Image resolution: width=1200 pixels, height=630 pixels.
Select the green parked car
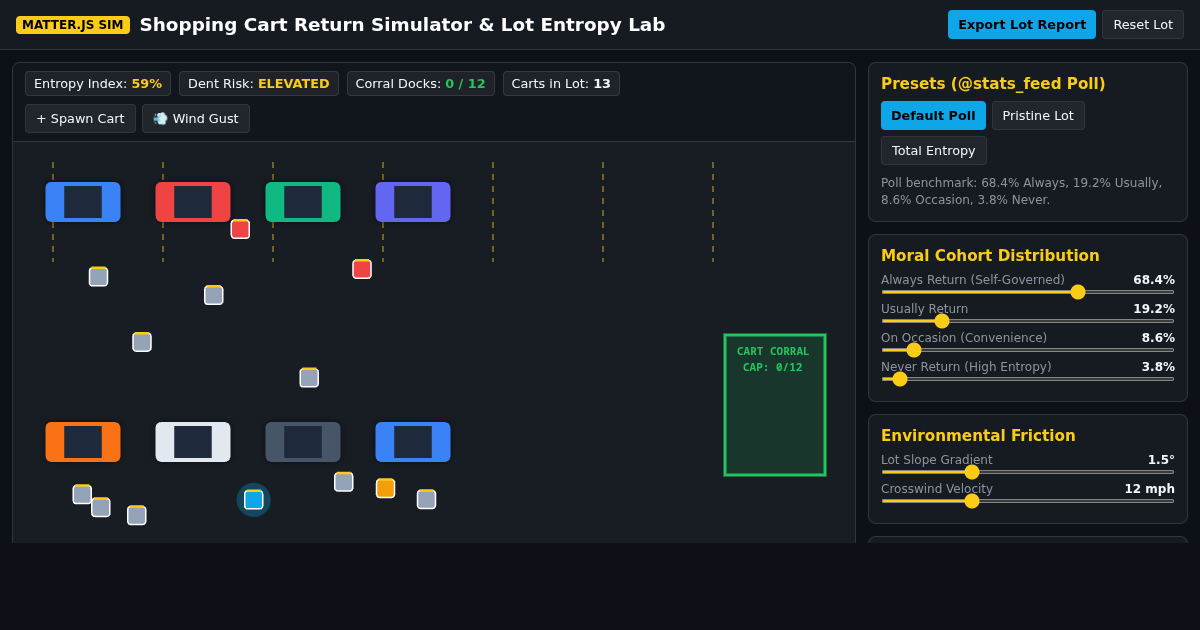coord(303,202)
